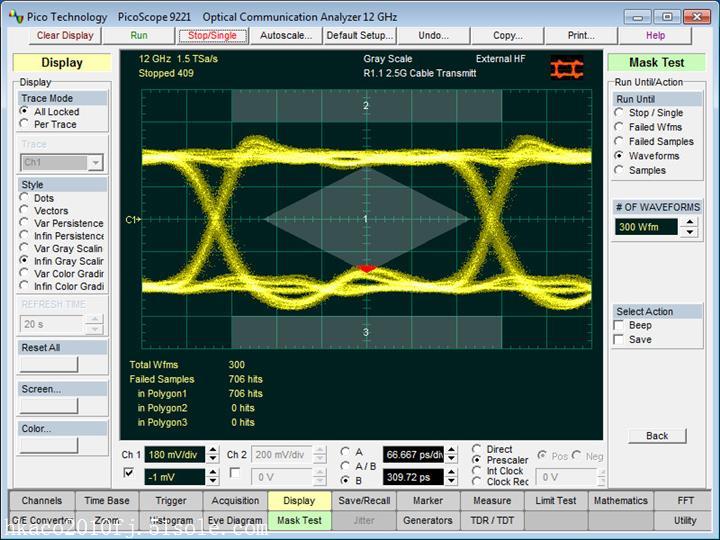Image resolution: width=720 pixels, height=540 pixels.
Task: Select timebase A radio button
Action: 345,451
